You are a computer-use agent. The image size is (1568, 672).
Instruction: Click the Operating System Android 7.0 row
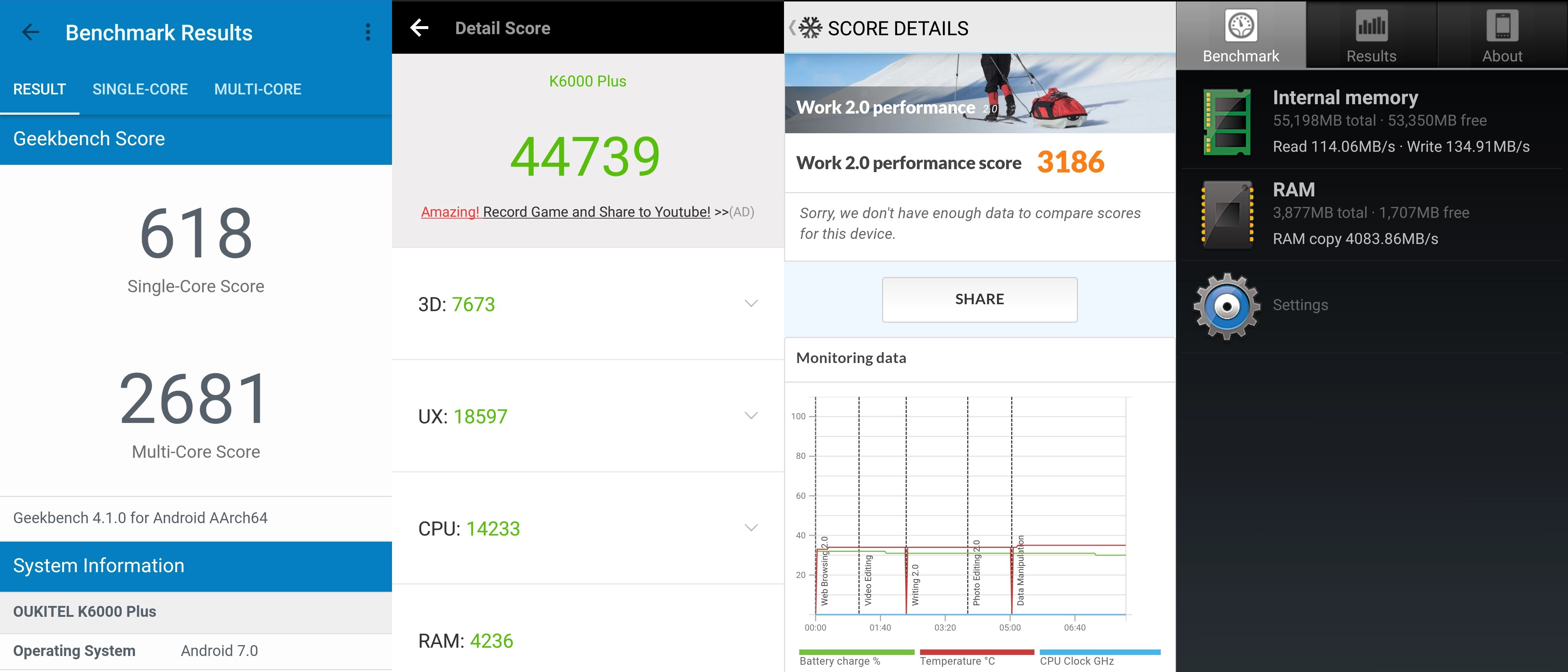[x=196, y=651]
